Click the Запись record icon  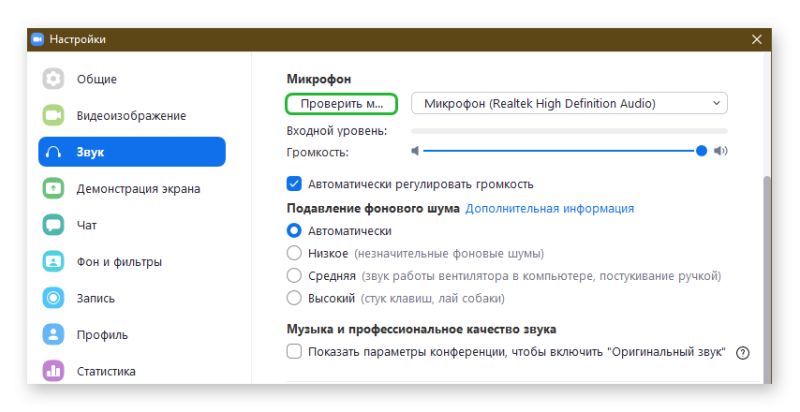53,298
